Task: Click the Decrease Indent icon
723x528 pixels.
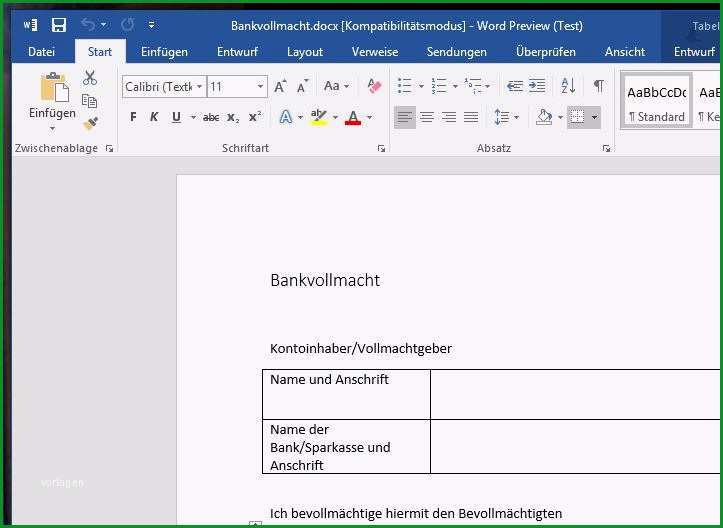Action: (515, 86)
